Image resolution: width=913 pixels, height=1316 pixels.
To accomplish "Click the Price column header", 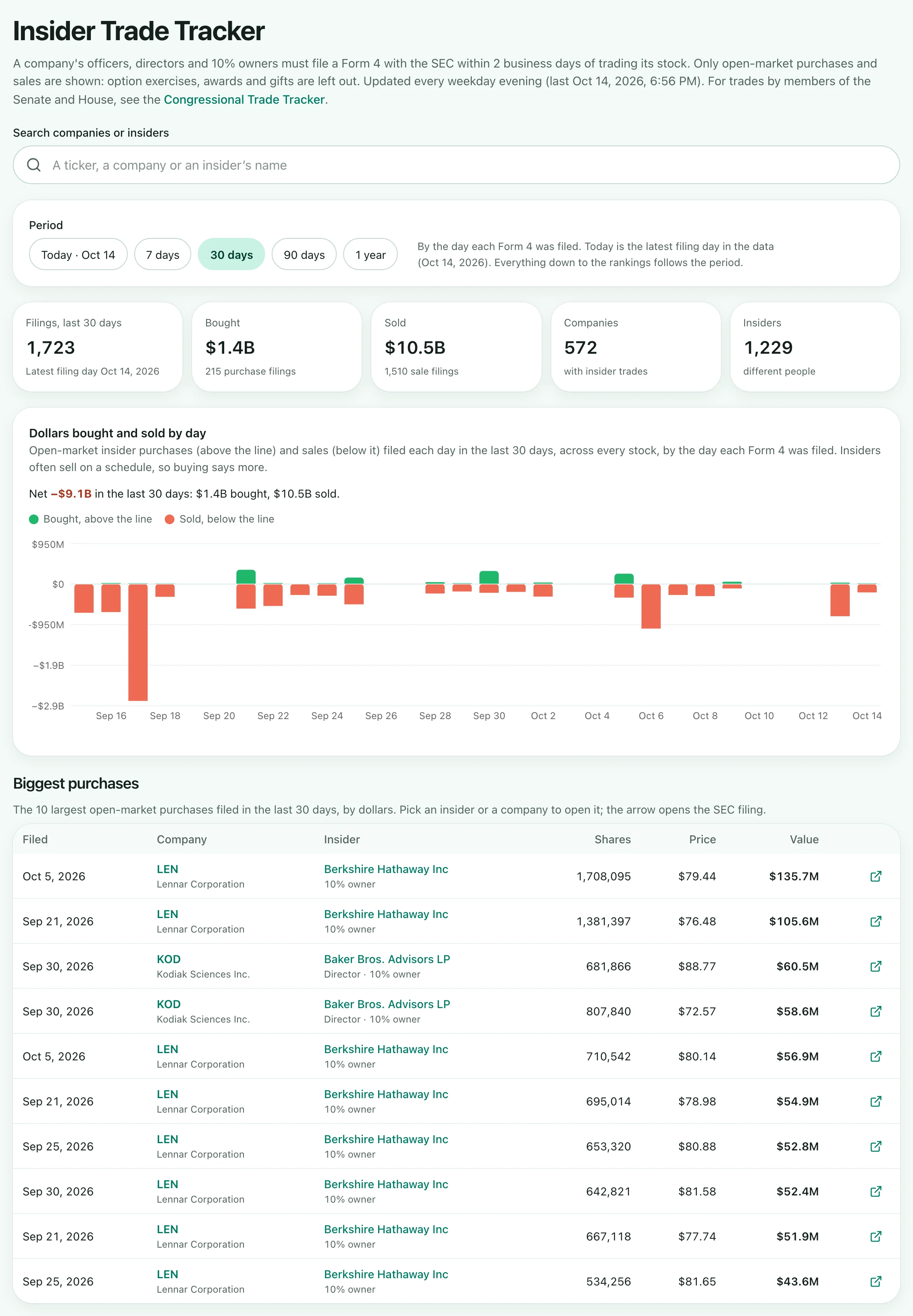I will [702, 839].
